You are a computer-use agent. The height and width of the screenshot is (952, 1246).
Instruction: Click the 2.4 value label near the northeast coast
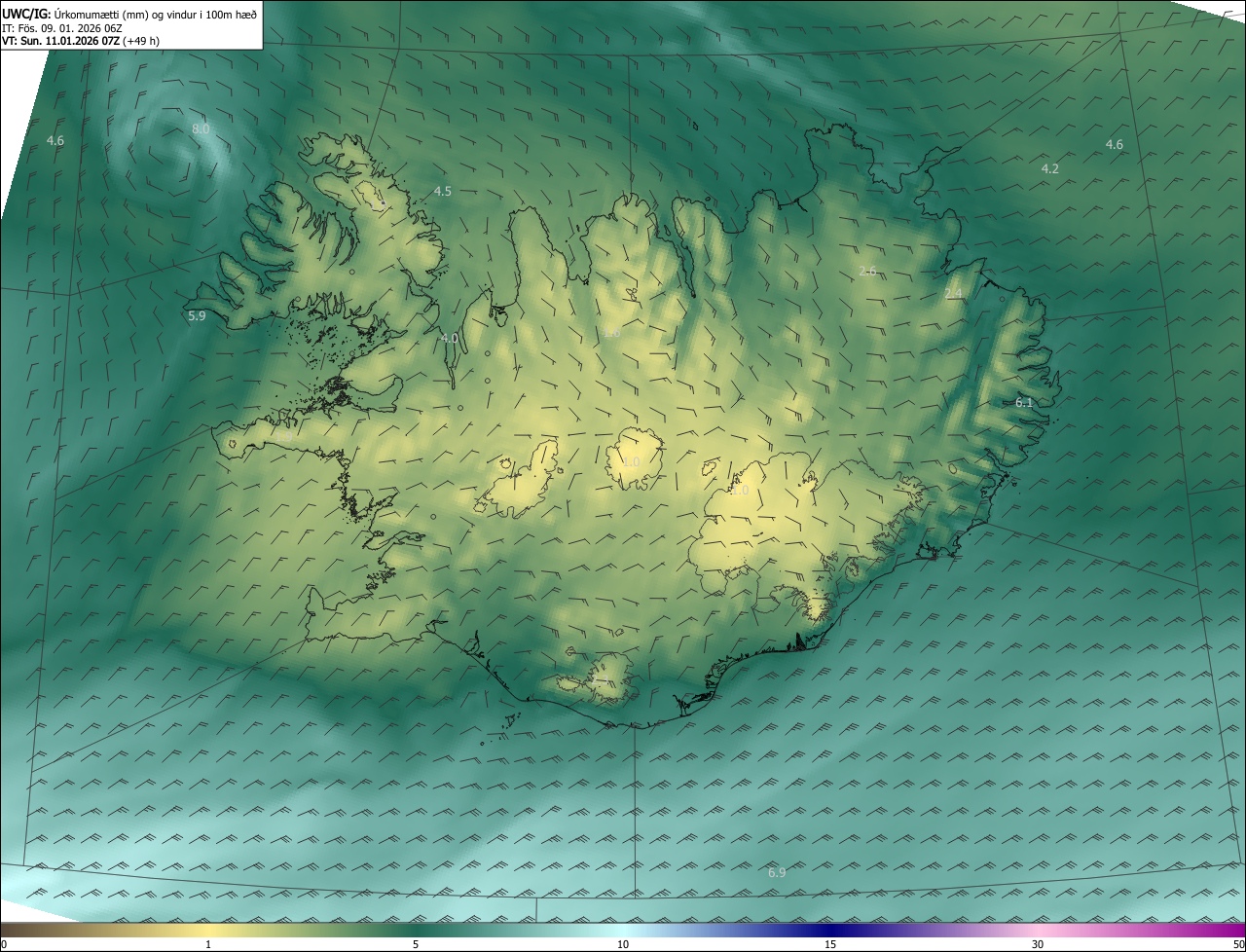953,294
